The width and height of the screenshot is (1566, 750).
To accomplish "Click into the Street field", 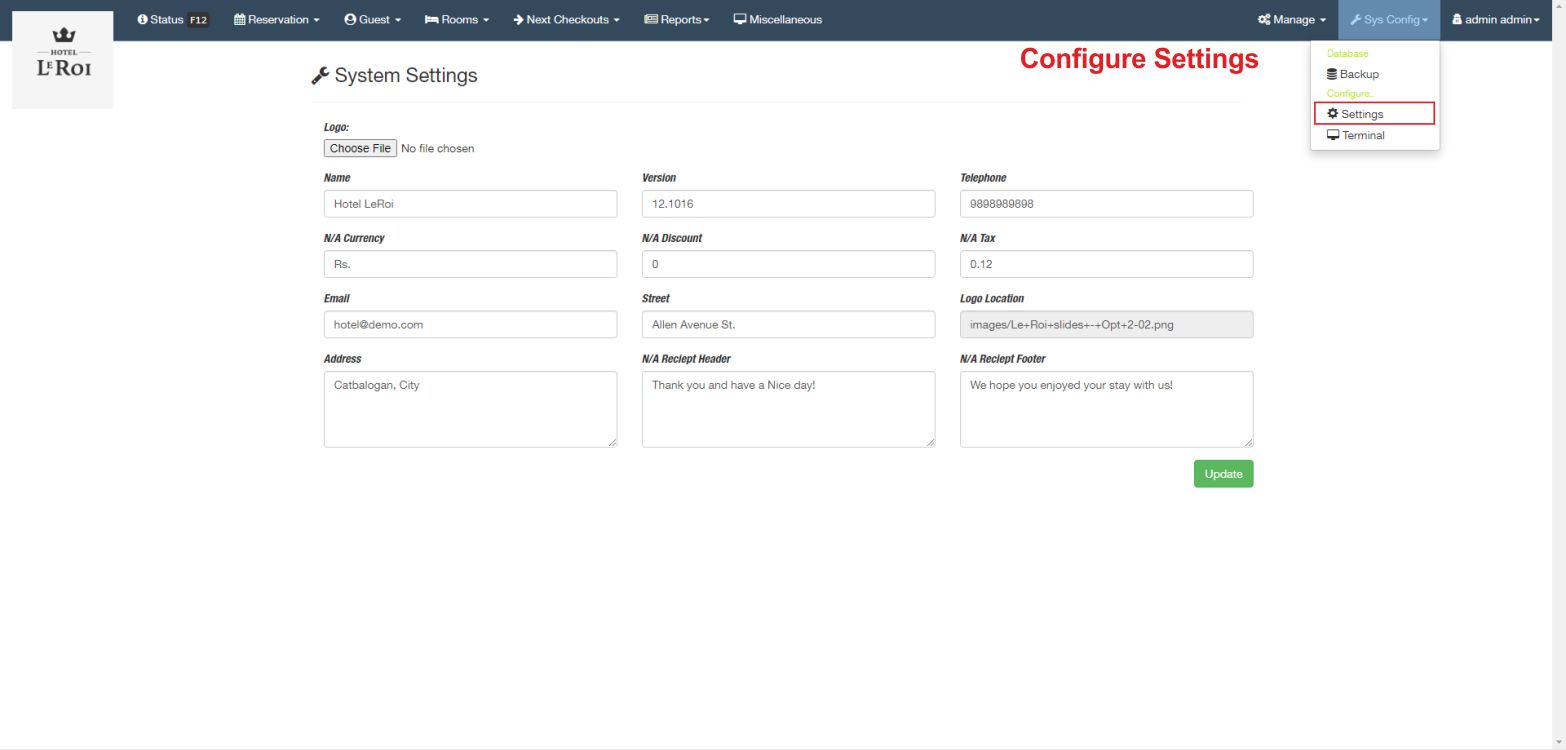I will 788,325.
